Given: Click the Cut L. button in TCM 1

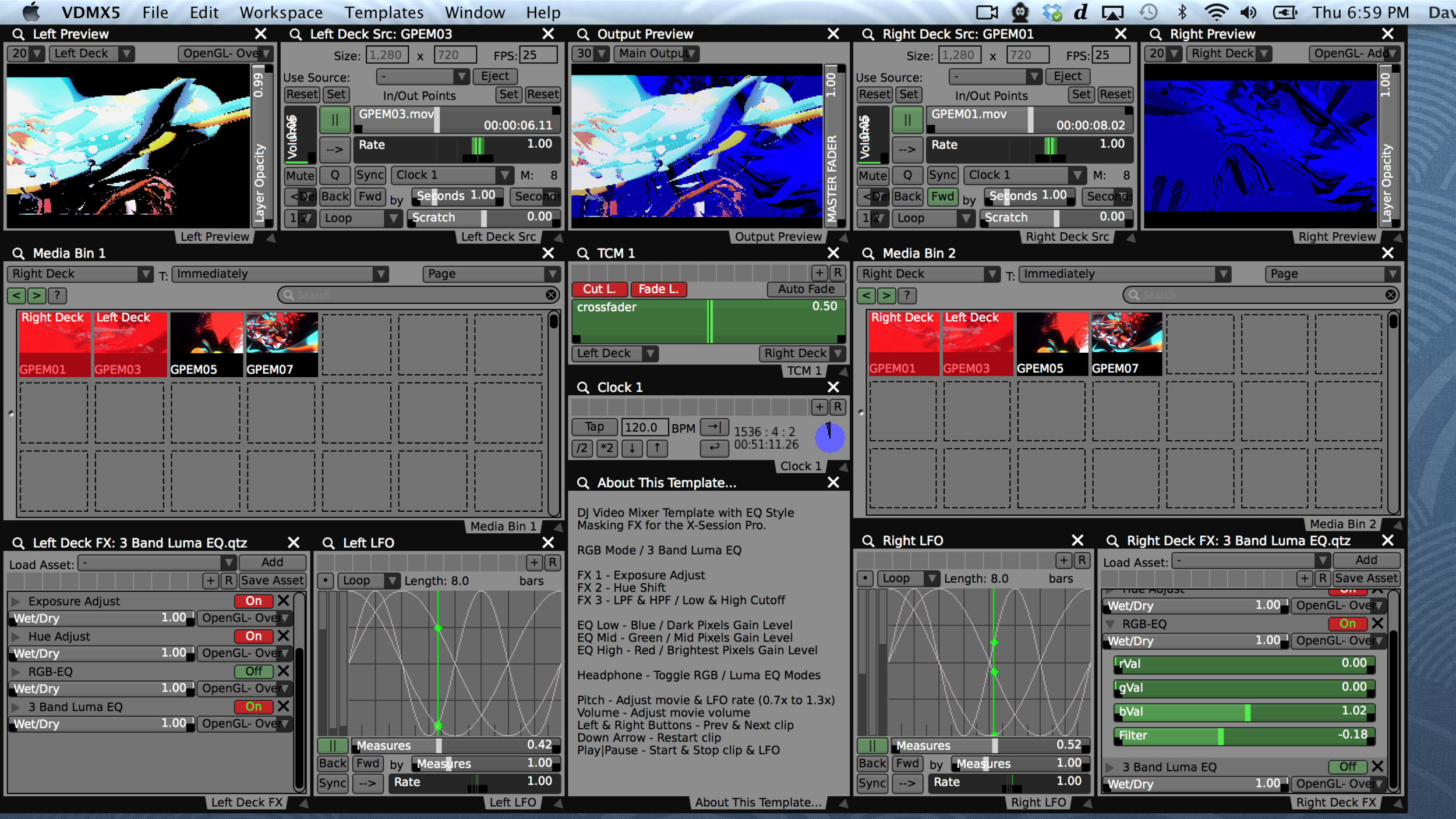Looking at the screenshot, I should 599,289.
